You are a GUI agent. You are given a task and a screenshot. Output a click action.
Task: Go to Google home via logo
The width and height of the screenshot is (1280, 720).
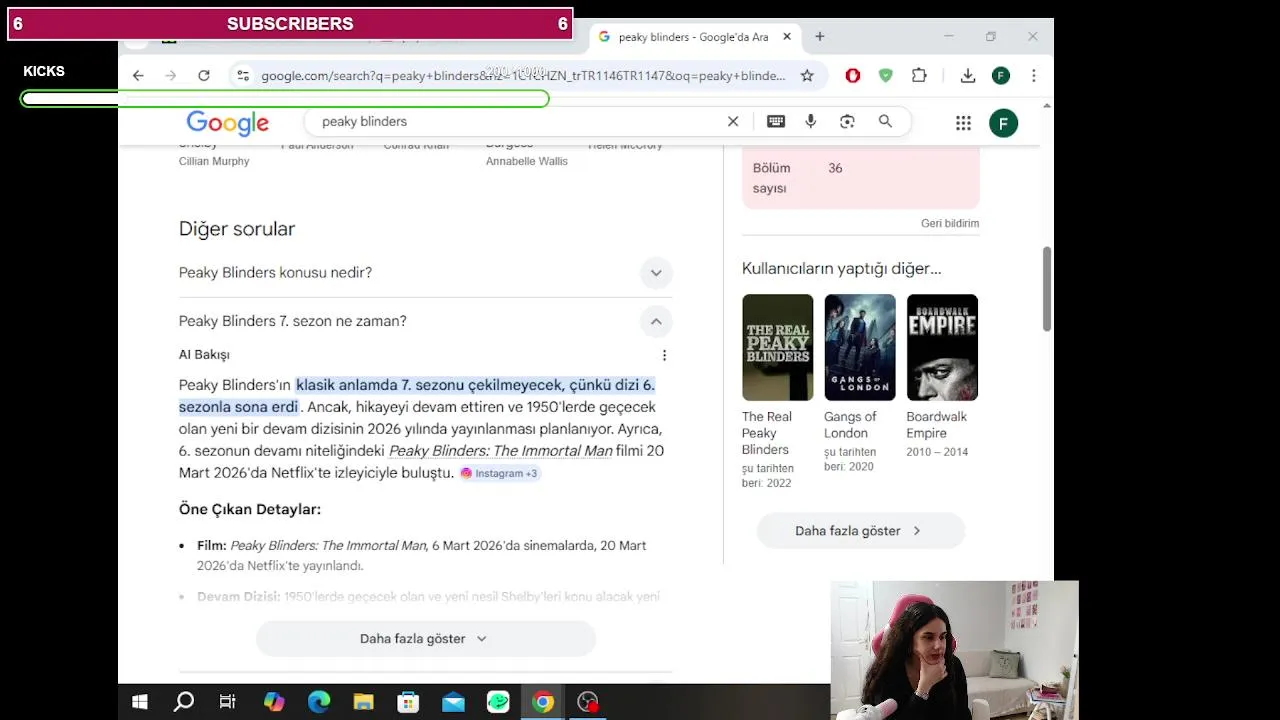point(227,123)
